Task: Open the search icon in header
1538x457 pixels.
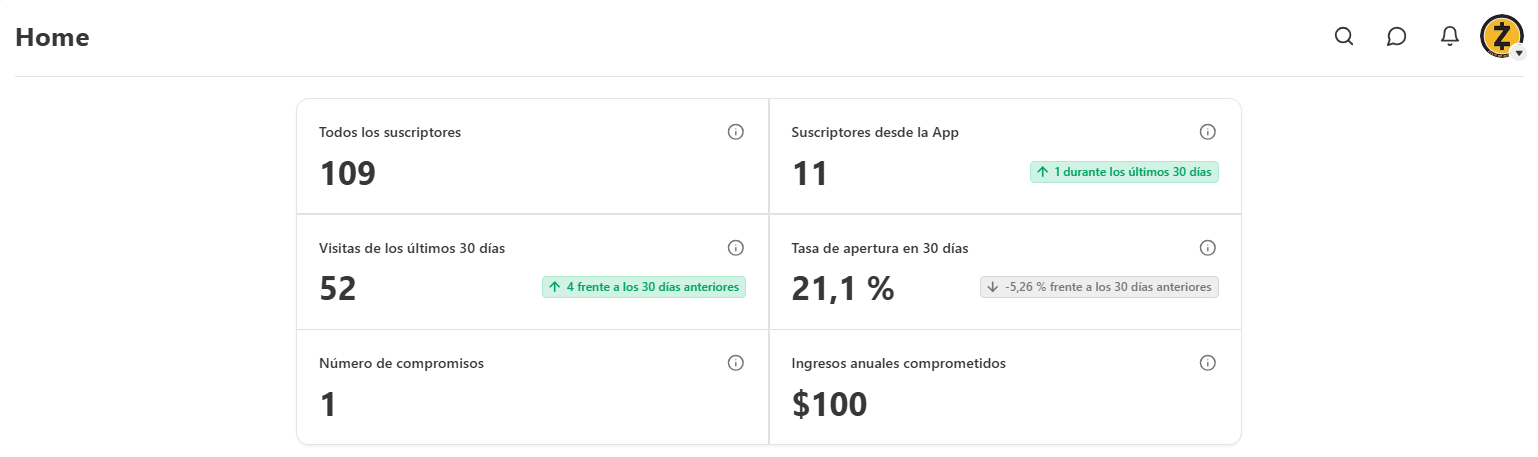Action: [1344, 37]
